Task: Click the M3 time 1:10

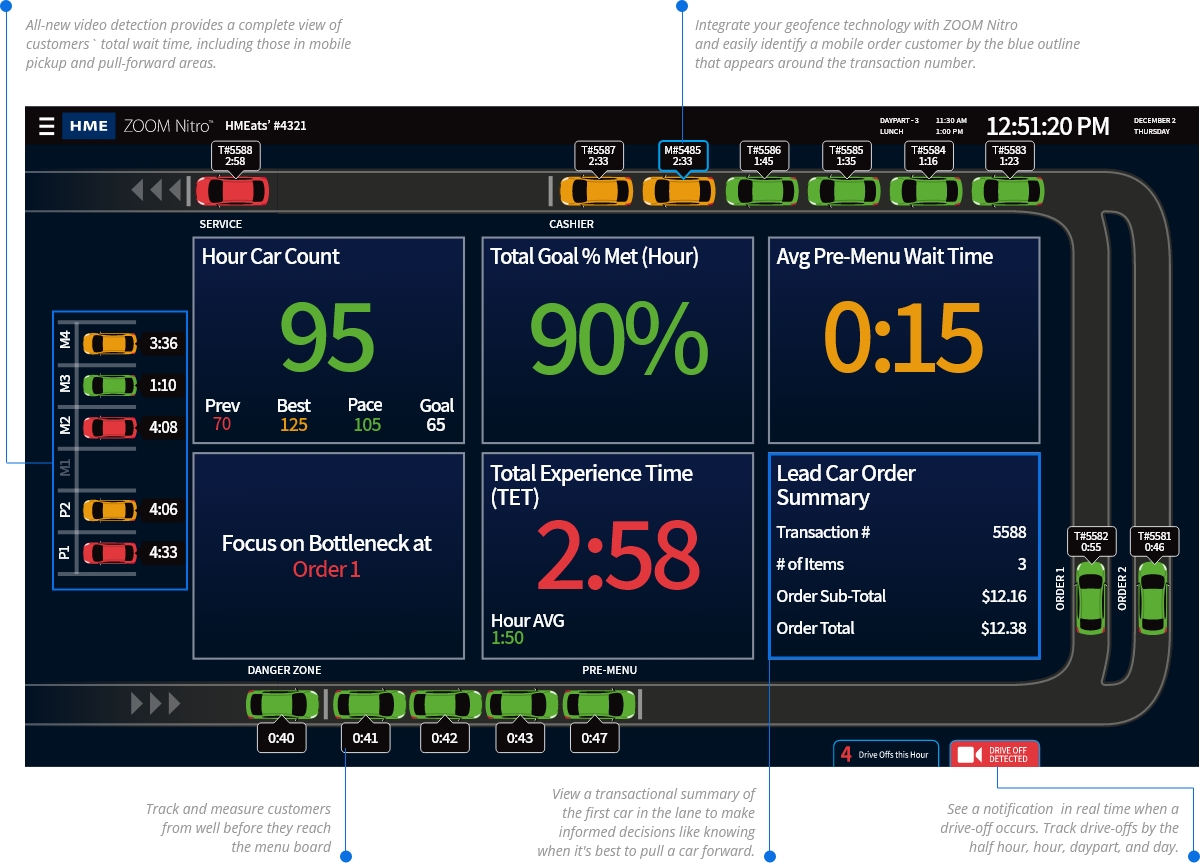Action: click(163, 385)
